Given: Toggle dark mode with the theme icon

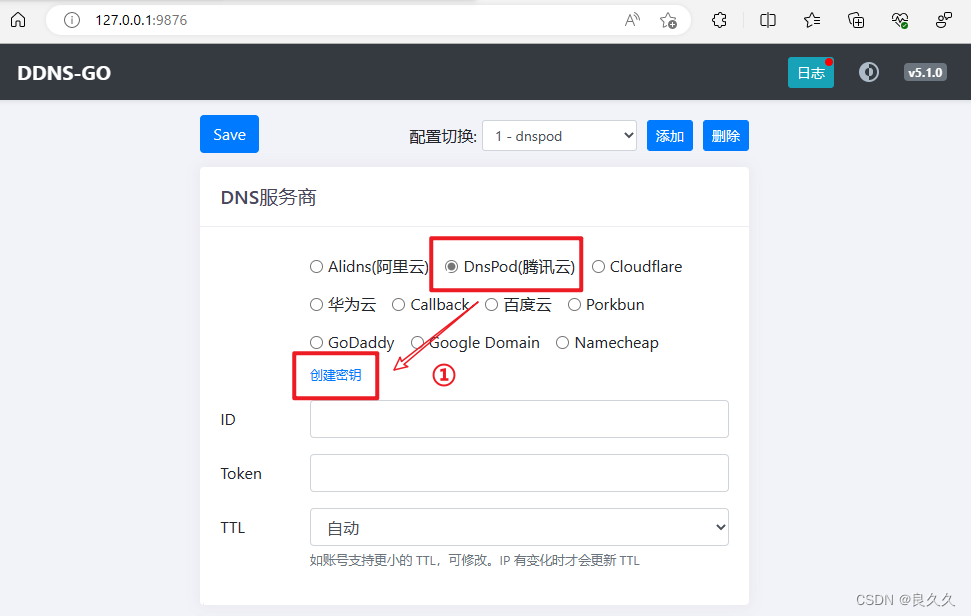Looking at the screenshot, I should coord(868,72).
